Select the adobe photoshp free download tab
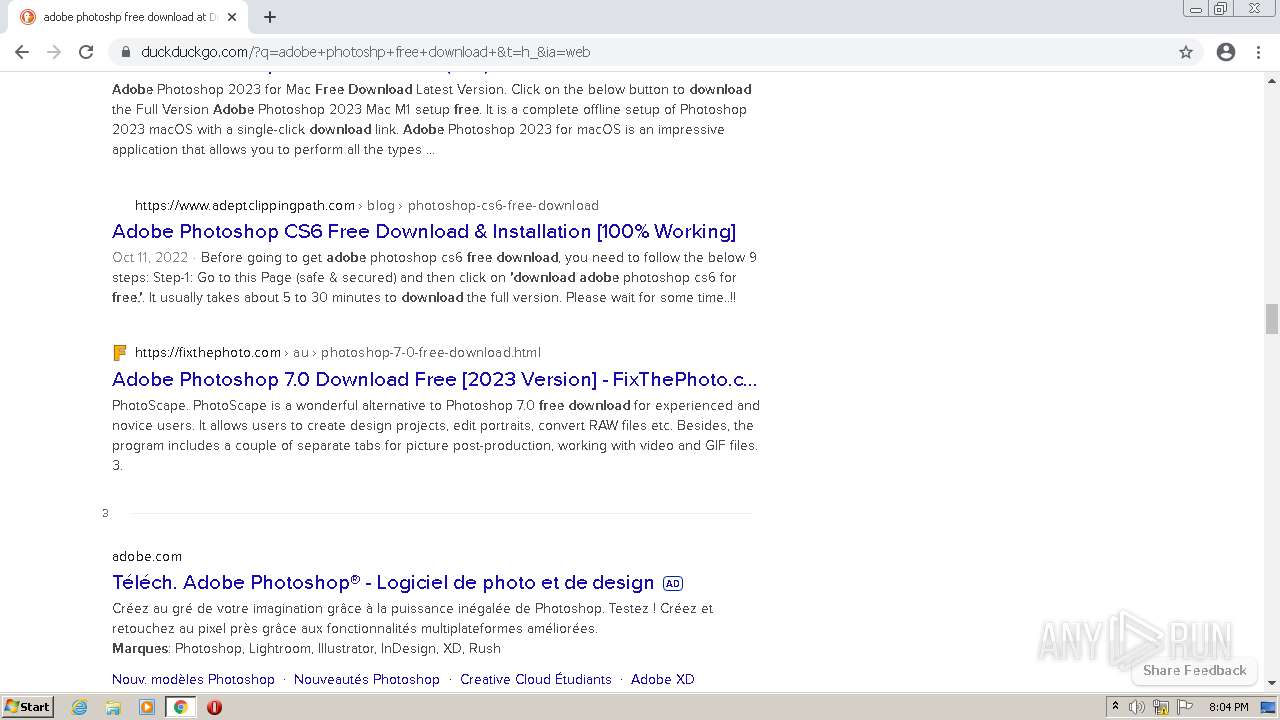1280x720 pixels. pos(130,17)
